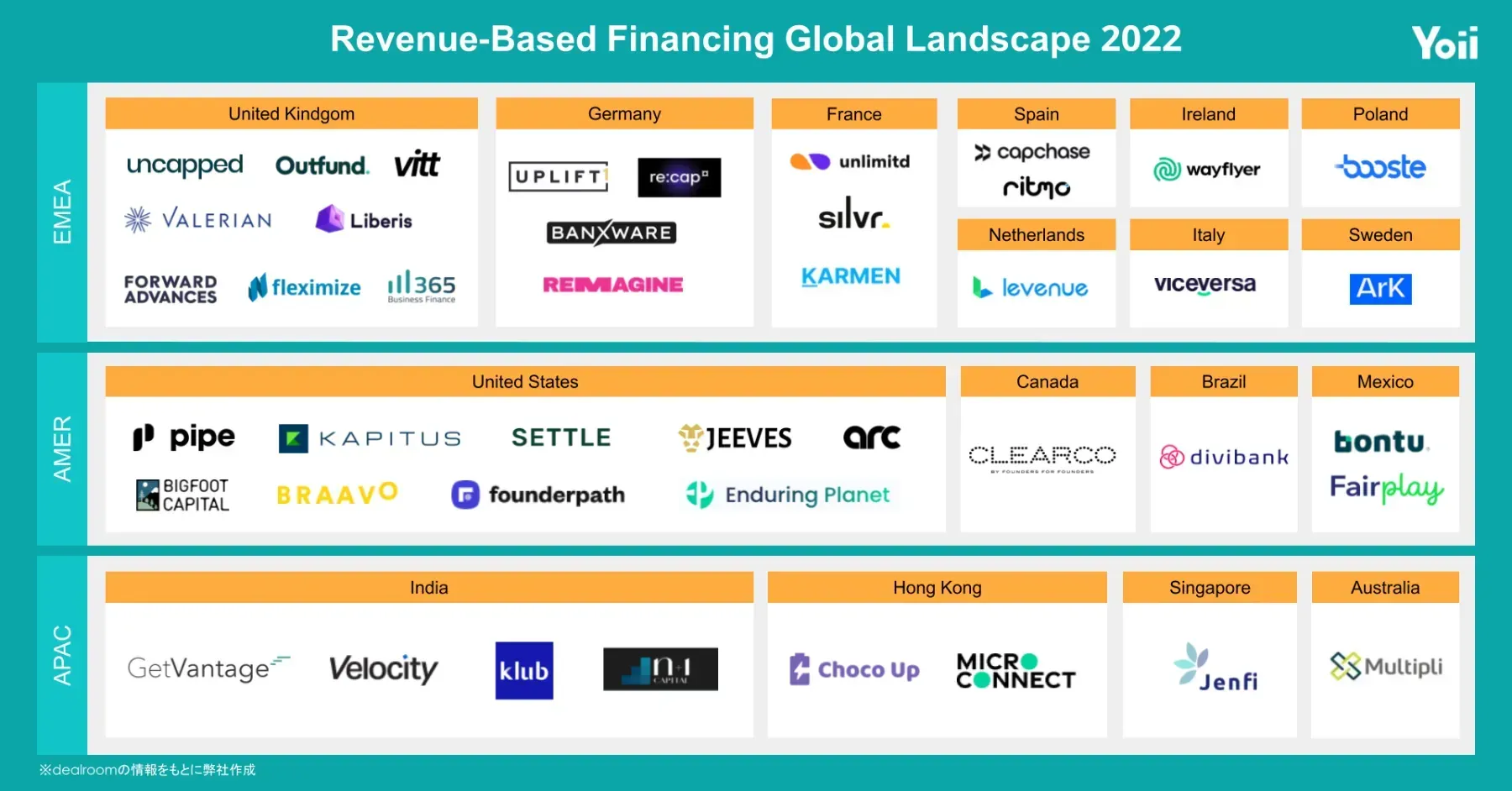Click the Singapore header
The height and width of the screenshot is (791, 1512).
pyautogui.click(x=1210, y=587)
